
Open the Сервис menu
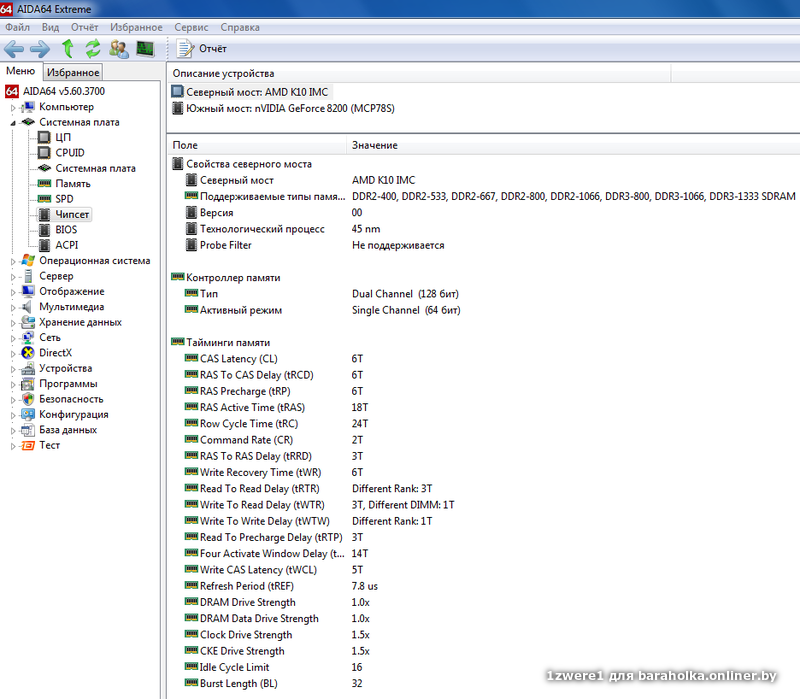[191, 27]
